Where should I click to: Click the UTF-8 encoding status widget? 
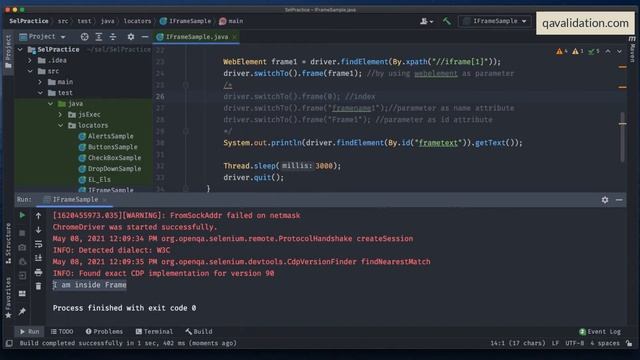pyautogui.click(x=574, y=343)
